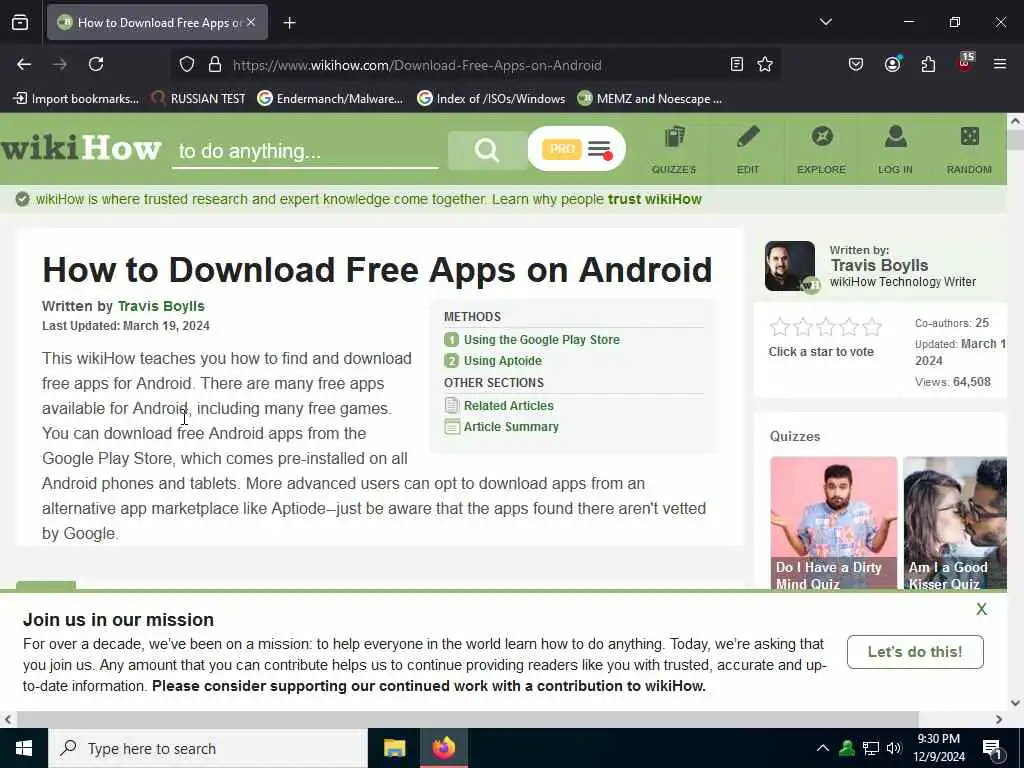Open the volume tray icon
Image resolution: width=1024 pixels, height=768 pixels.
(x=894, y=748)
